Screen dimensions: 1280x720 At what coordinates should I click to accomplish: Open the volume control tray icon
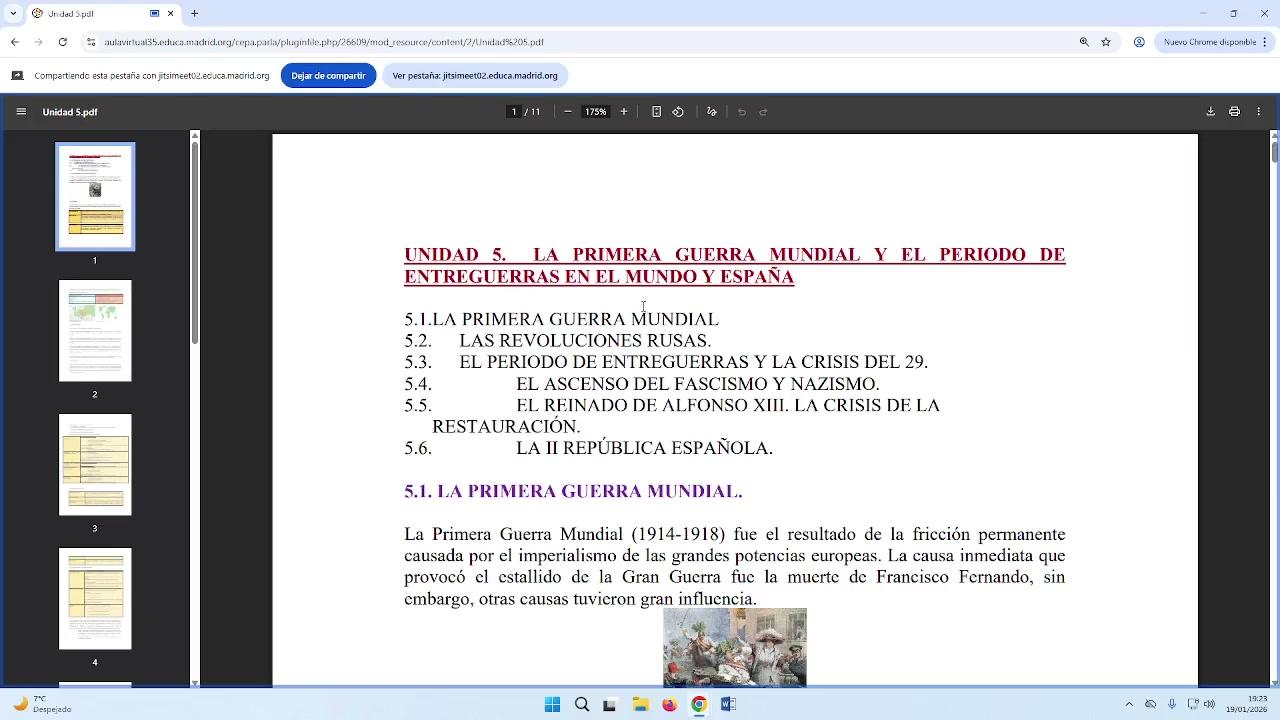pos(1209,704)
